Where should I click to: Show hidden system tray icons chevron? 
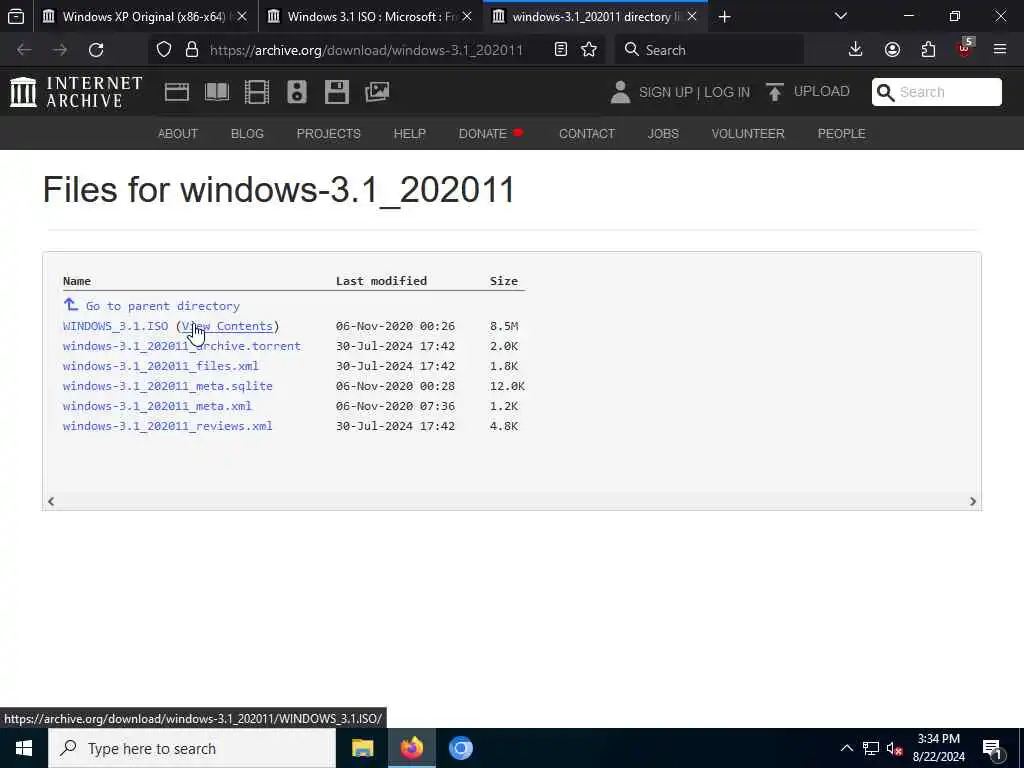[846, 748]
